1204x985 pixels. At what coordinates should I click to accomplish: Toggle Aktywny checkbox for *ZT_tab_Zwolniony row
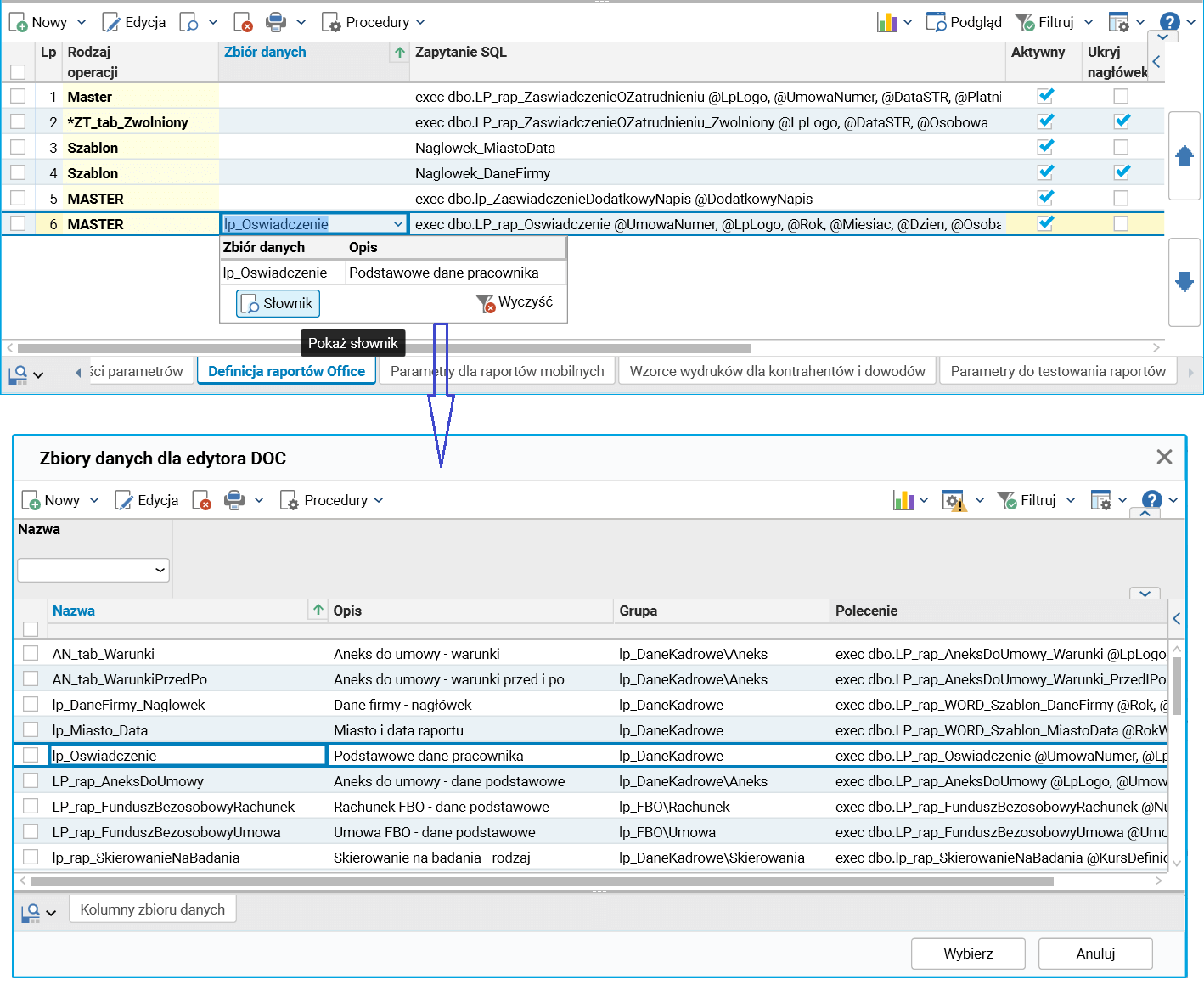click(1046, 121)
